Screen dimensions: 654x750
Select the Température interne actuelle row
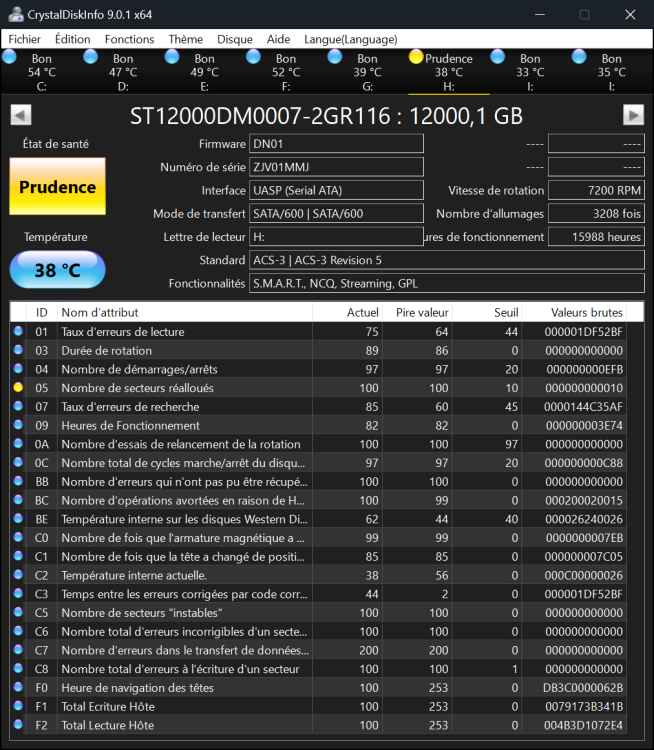point(185,575)
